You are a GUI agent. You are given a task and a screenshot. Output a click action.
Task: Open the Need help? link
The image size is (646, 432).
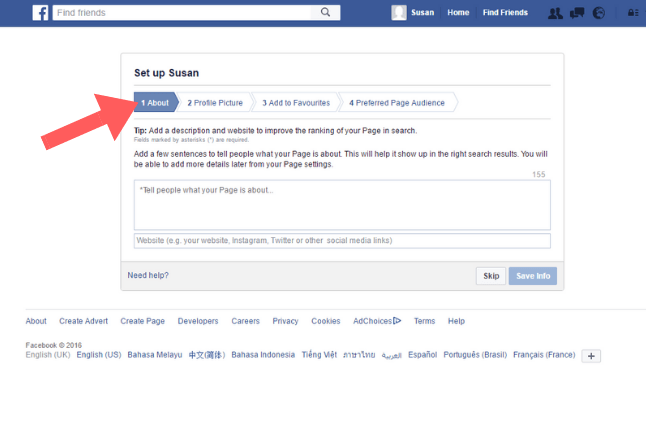[x=148, y=275]
